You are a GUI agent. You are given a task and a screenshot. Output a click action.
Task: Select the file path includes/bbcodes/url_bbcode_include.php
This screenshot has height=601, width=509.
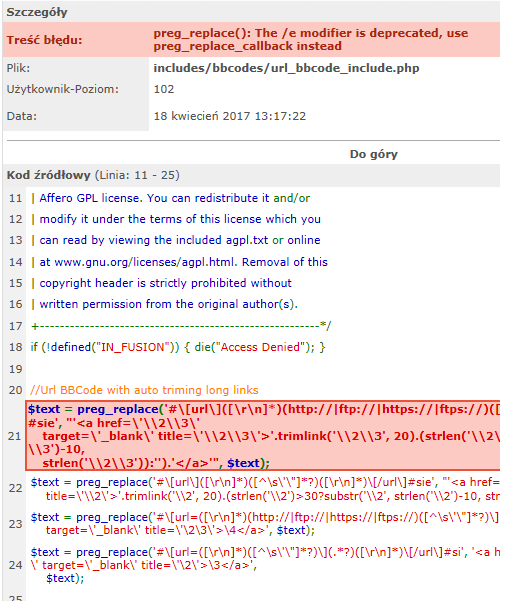(286, 68)
